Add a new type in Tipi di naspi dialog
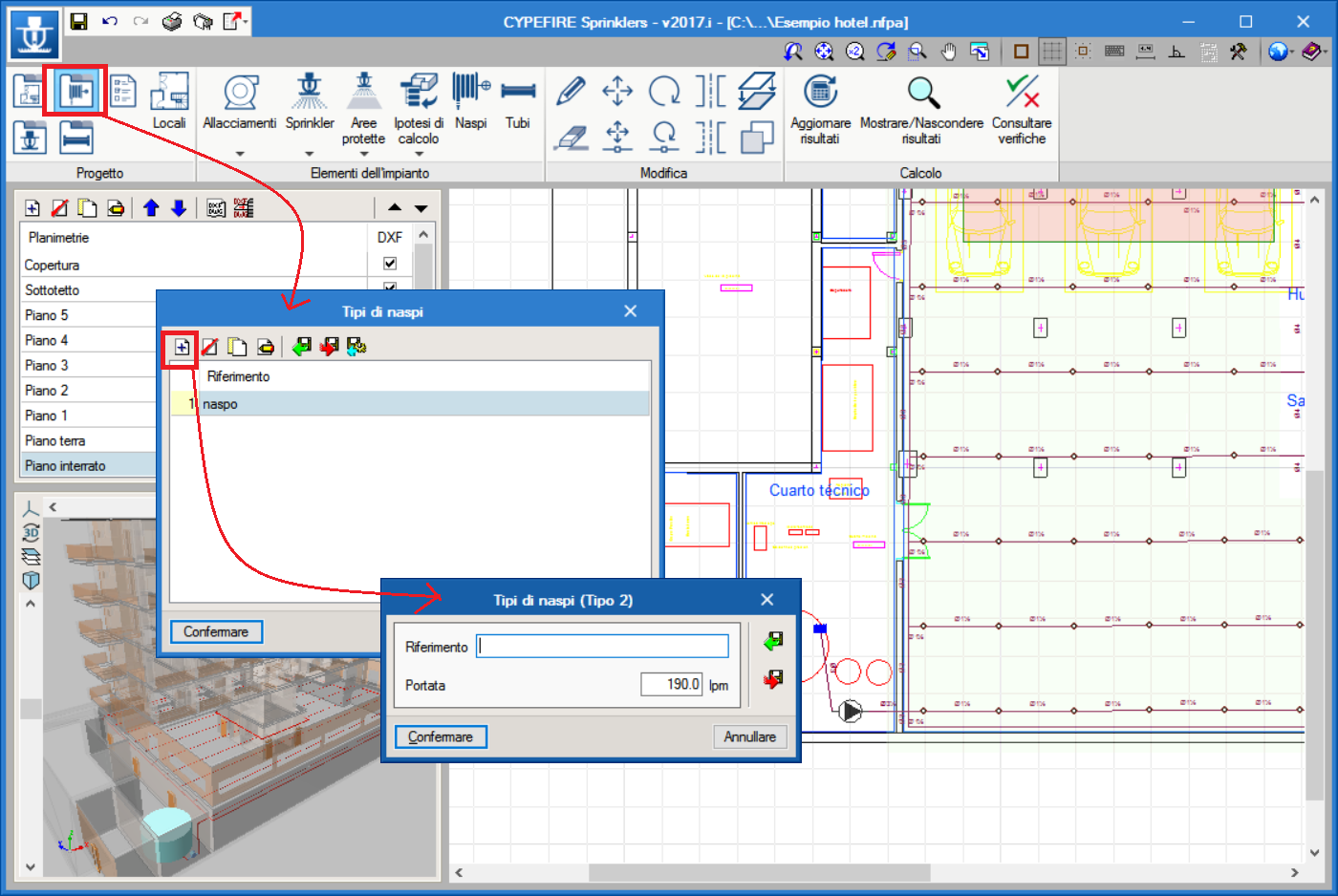 tap(182, 347)
